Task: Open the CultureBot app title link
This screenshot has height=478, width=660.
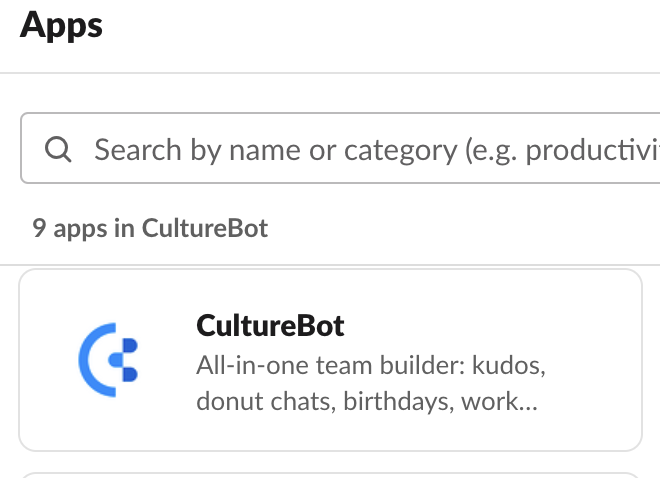Action: 270,326
